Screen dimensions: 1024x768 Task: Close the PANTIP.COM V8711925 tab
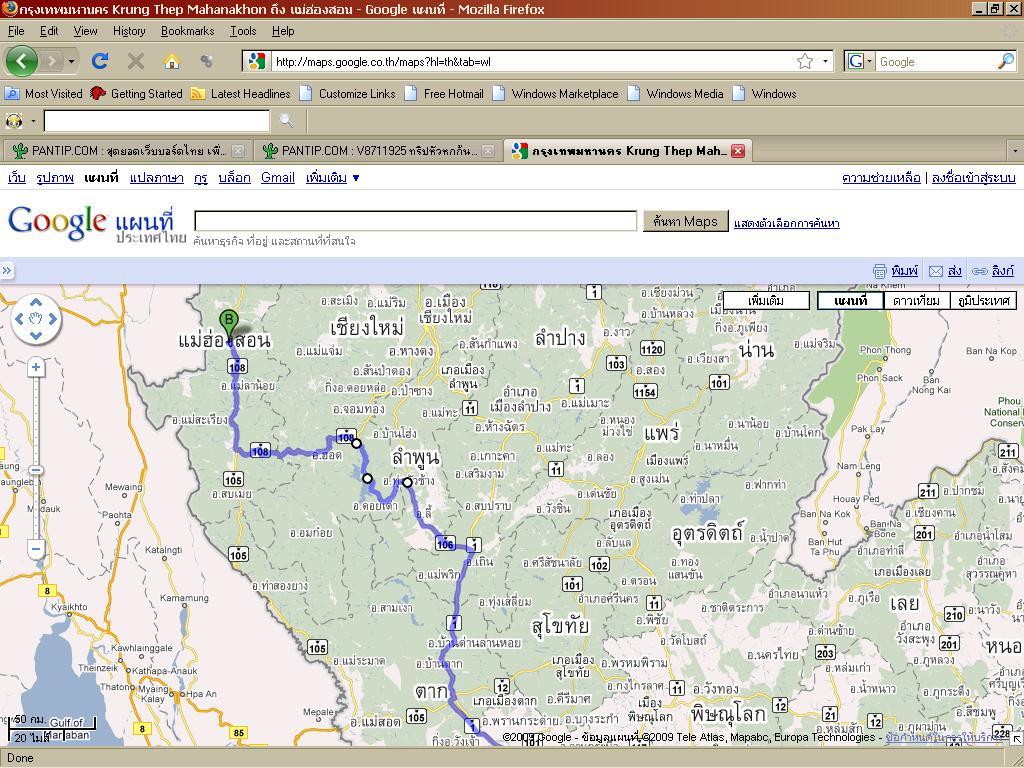[488, 151]
